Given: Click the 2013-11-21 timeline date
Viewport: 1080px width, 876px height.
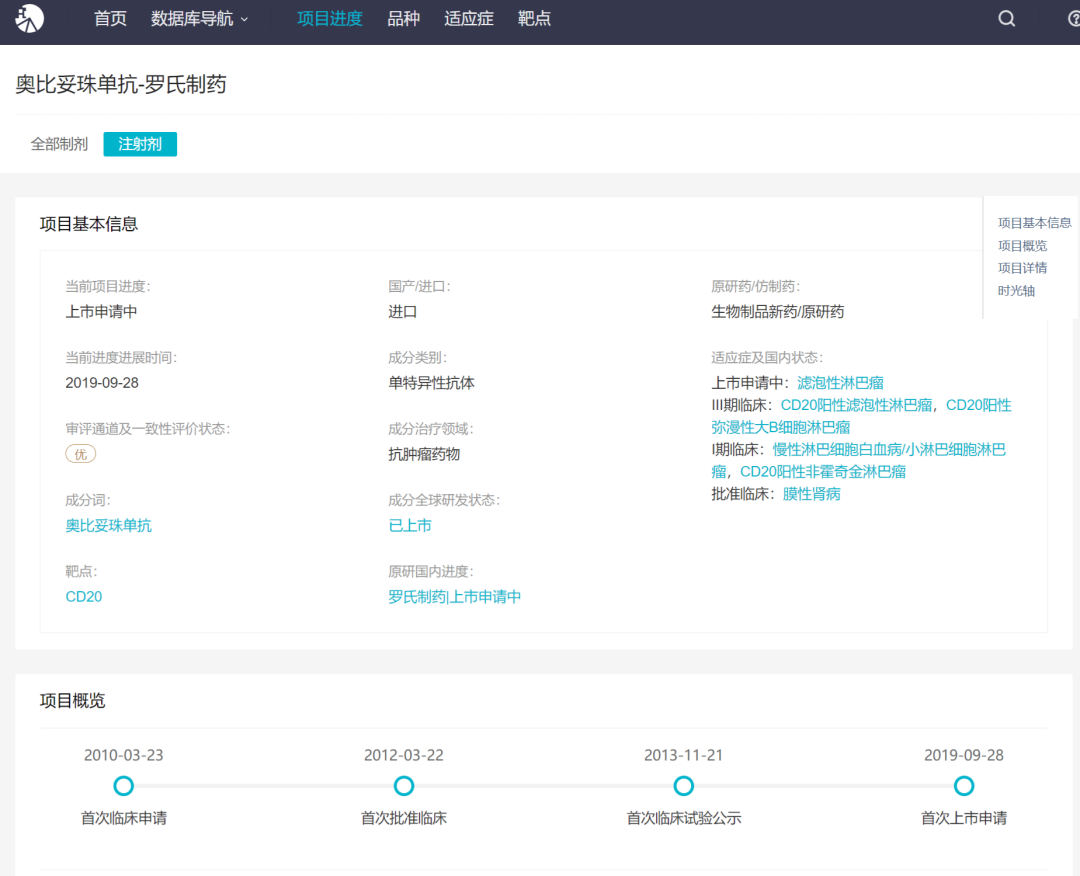Looking at the screenshot, I should [x=683, y=755].
